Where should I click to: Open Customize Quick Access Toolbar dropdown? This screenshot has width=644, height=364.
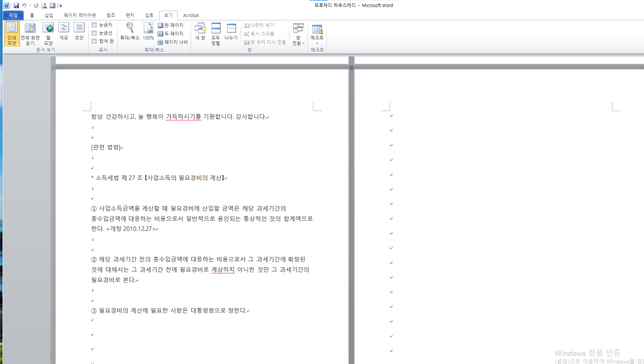60,6
